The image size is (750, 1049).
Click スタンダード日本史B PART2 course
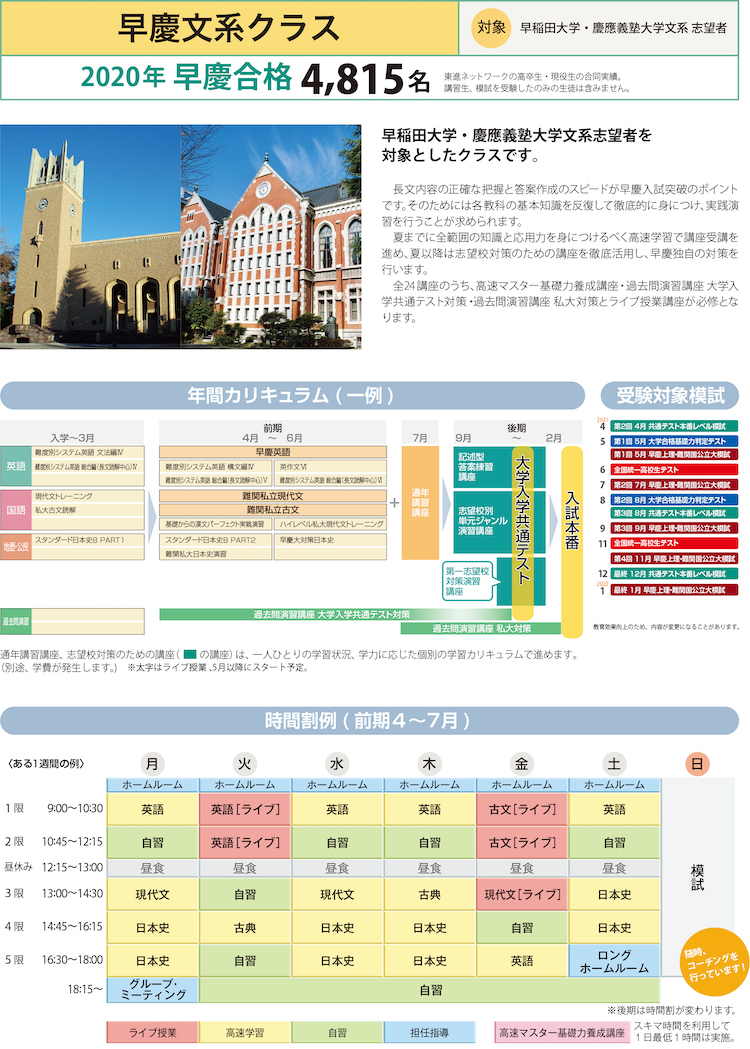point(215,540)
